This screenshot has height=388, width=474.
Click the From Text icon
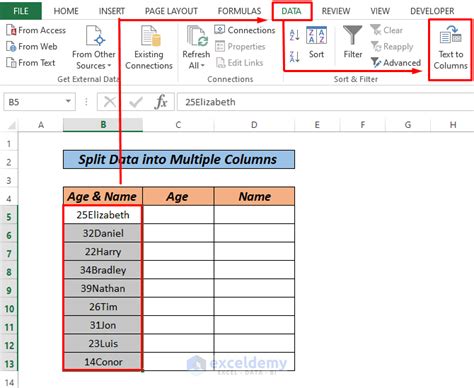point(11,62)
